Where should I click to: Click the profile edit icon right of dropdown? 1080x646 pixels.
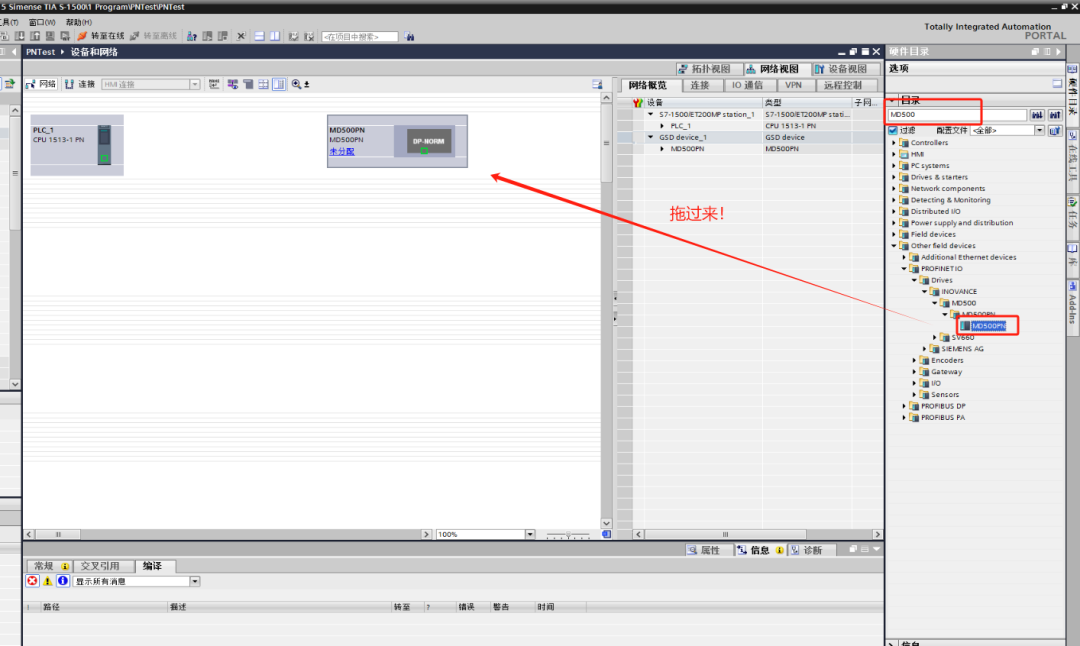[x=1055, y=130]
